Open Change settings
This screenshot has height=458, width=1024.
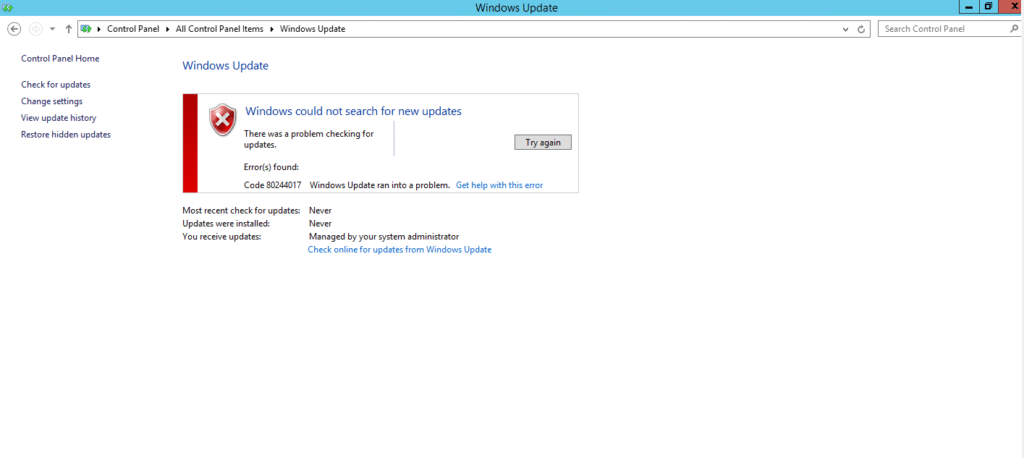[52, 101]
